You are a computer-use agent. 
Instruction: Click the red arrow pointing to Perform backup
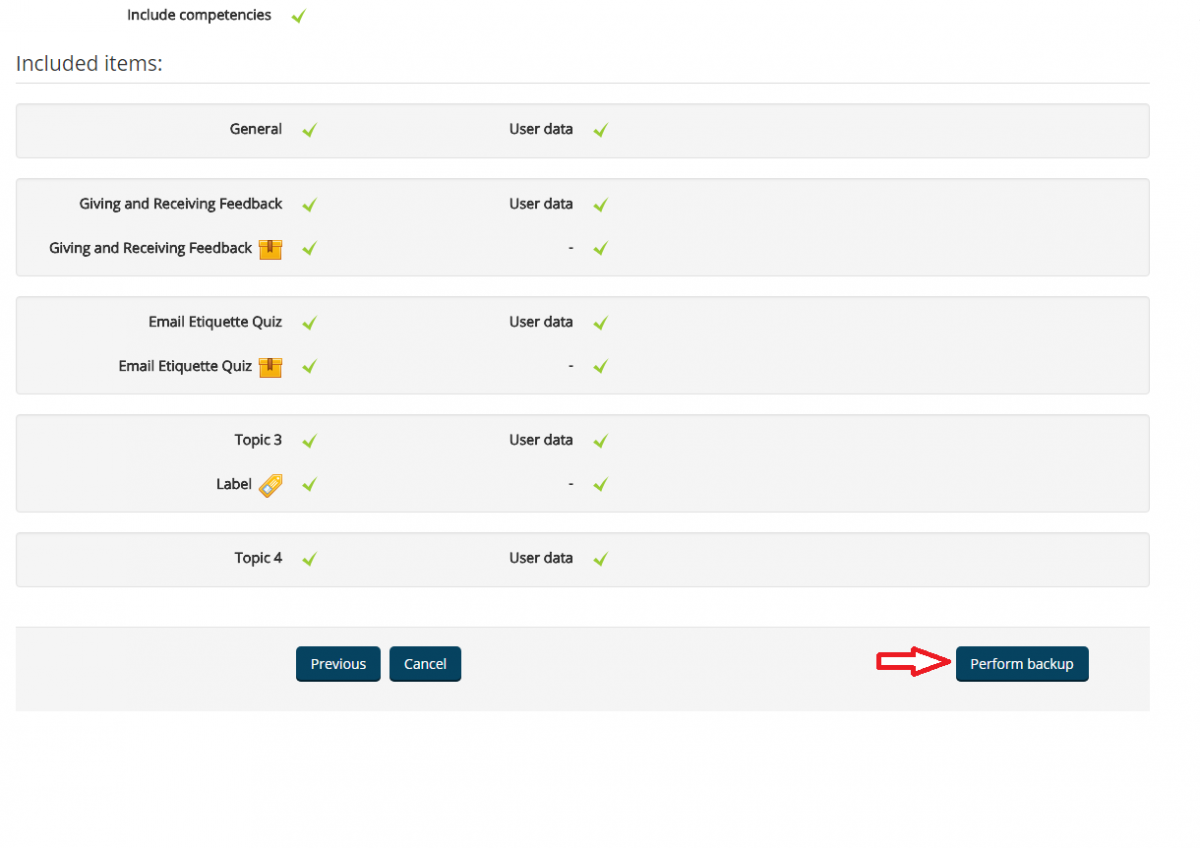[x=912, y=662]
